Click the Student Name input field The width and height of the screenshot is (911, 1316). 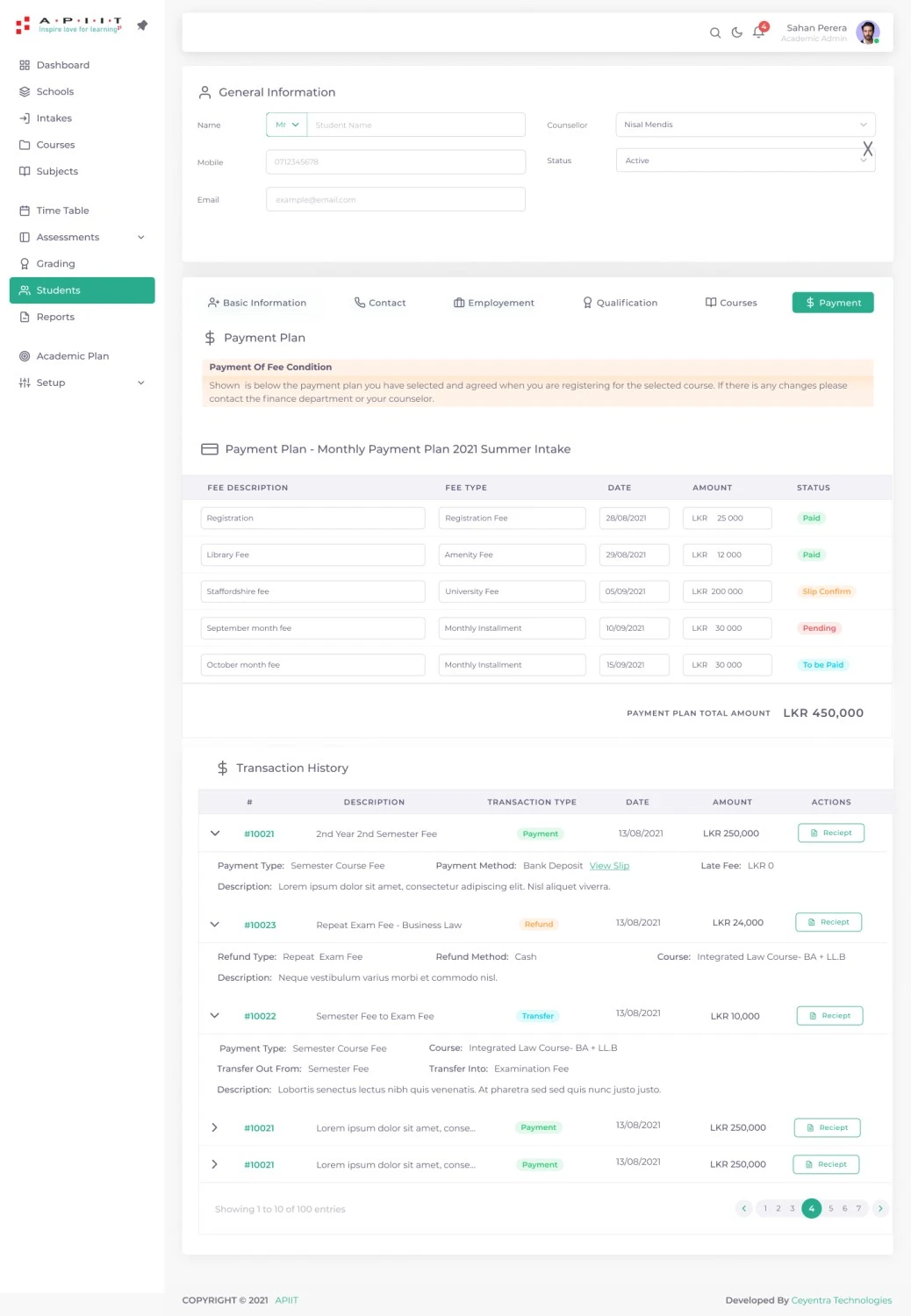[415, 125]
